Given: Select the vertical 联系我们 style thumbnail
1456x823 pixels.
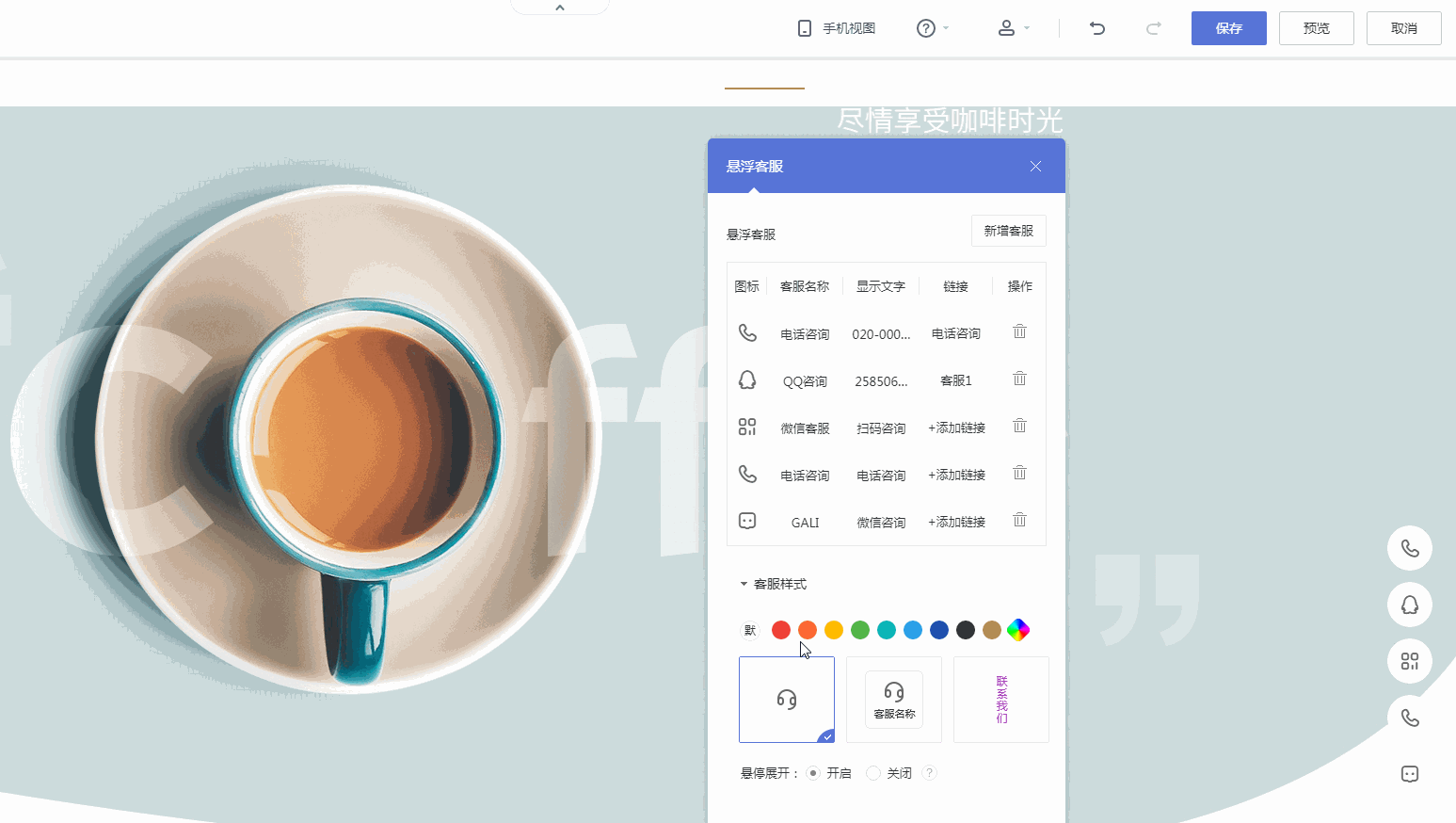Looking at the screenshot, I should (1001, 700).
